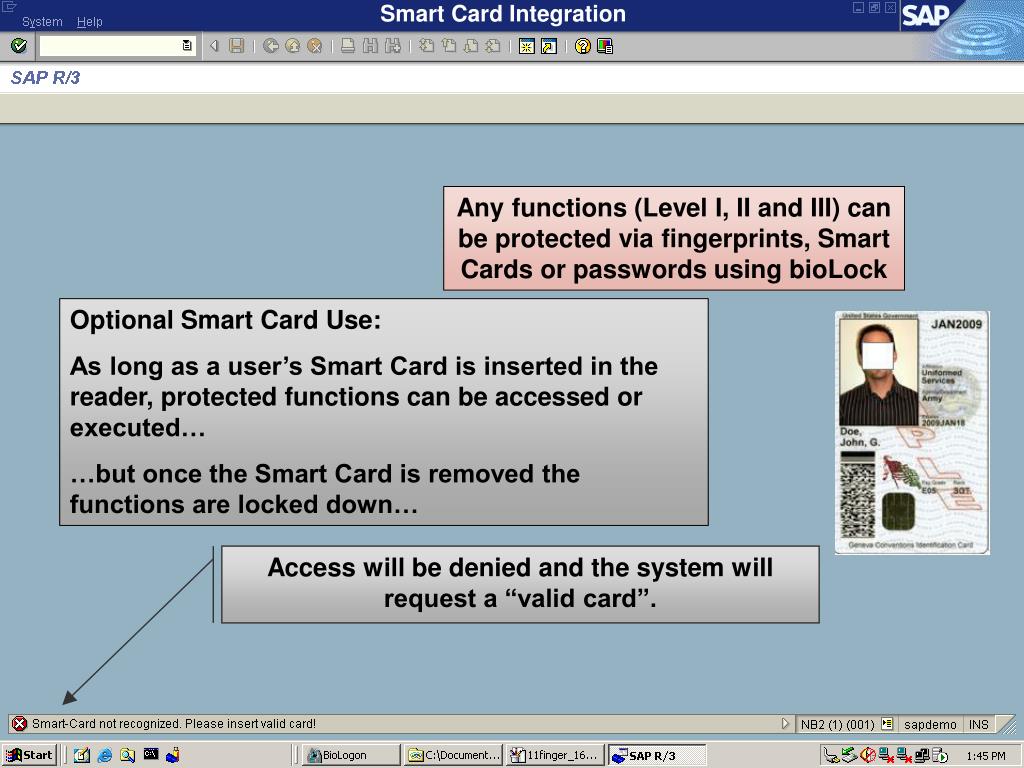Click the Print icon in the toolbar
This screenshot has width=1024, height=768.
coord(348,46)
